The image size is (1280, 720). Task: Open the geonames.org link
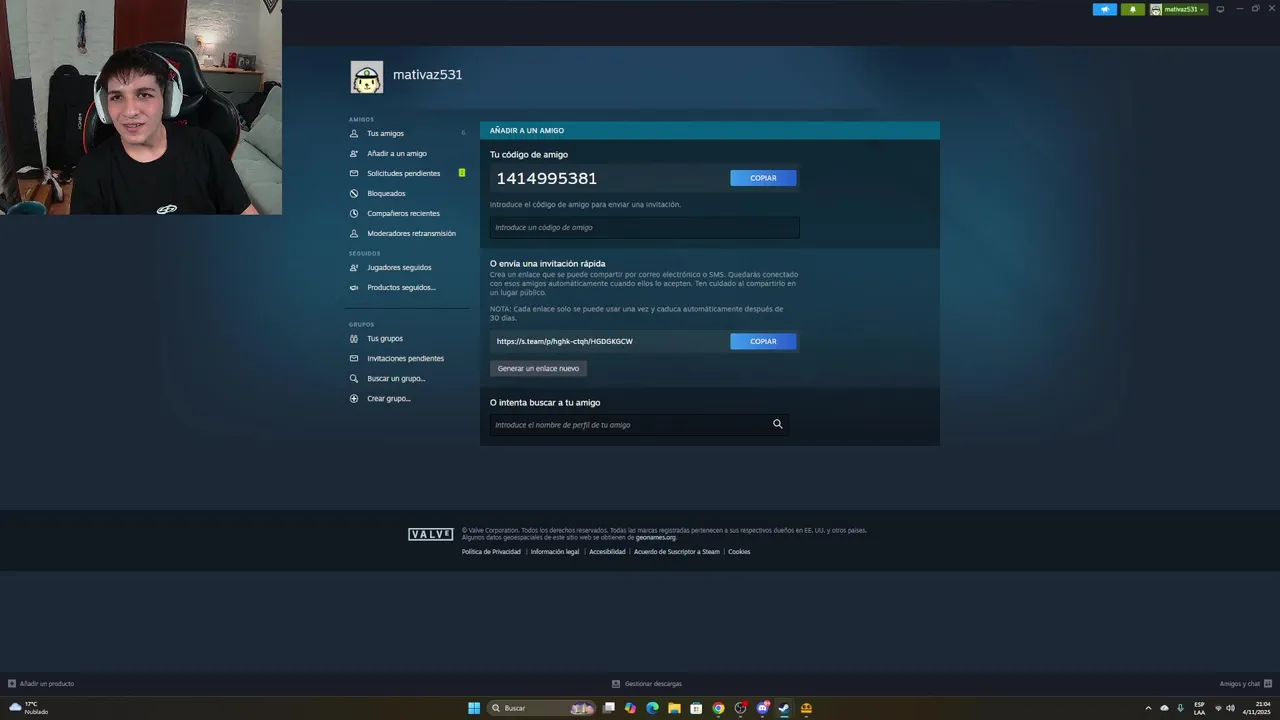pos(656,537)
